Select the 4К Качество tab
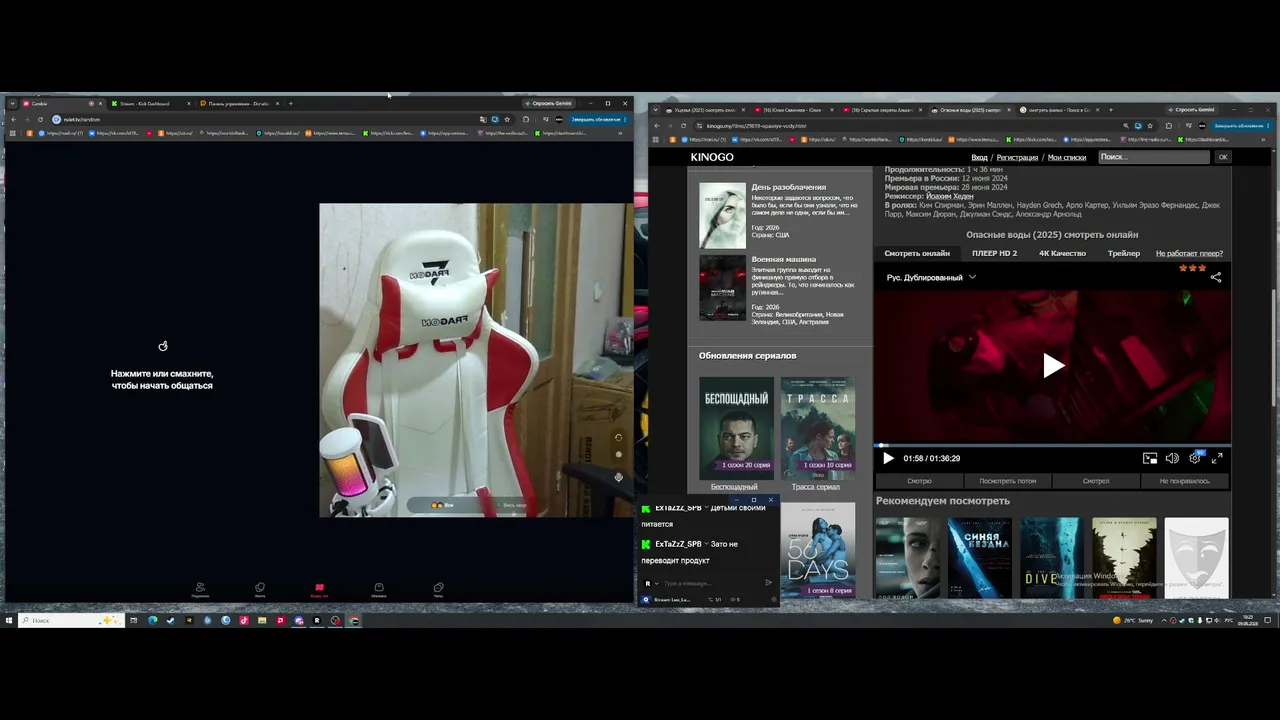 click(x=1062, y=253)
